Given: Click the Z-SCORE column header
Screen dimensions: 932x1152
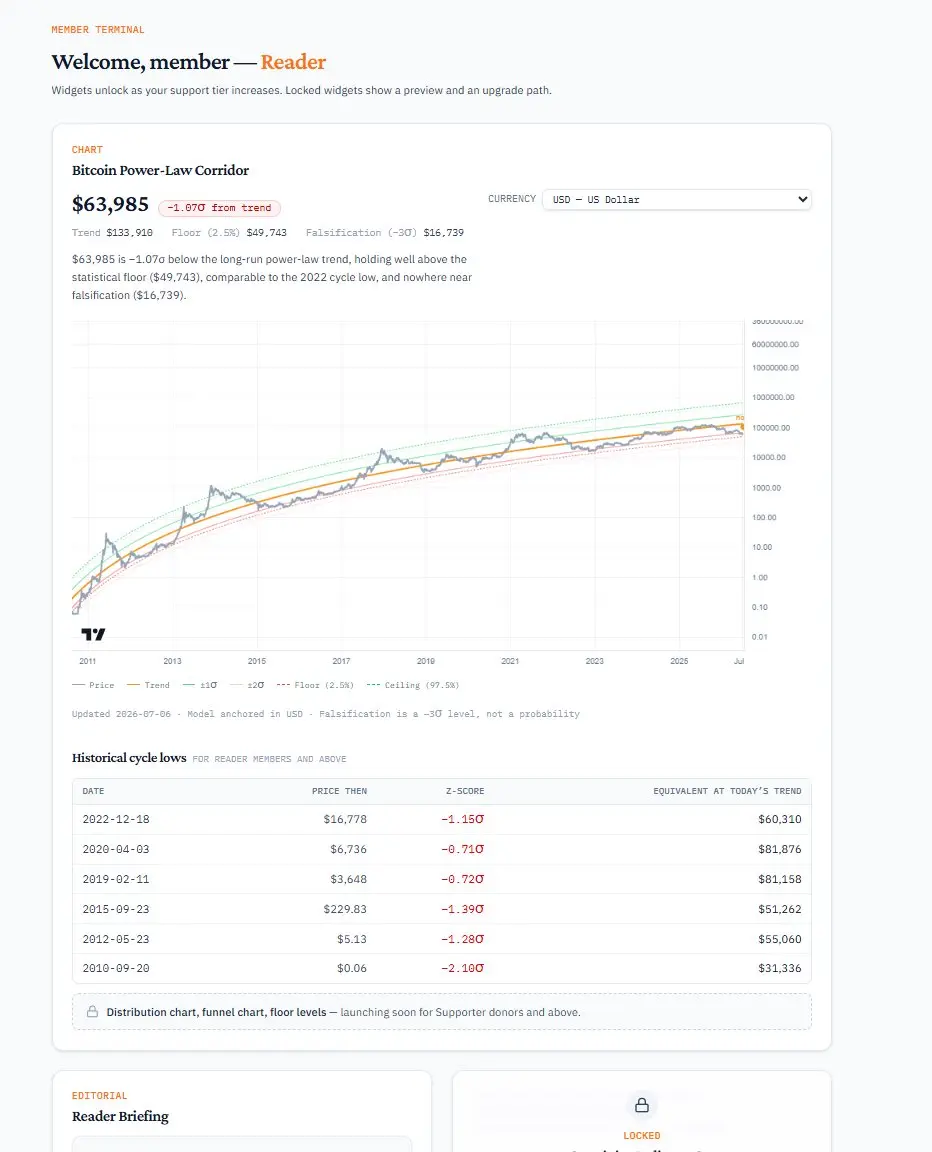Looking at the screenshot, I should click(x=465, y=791).
